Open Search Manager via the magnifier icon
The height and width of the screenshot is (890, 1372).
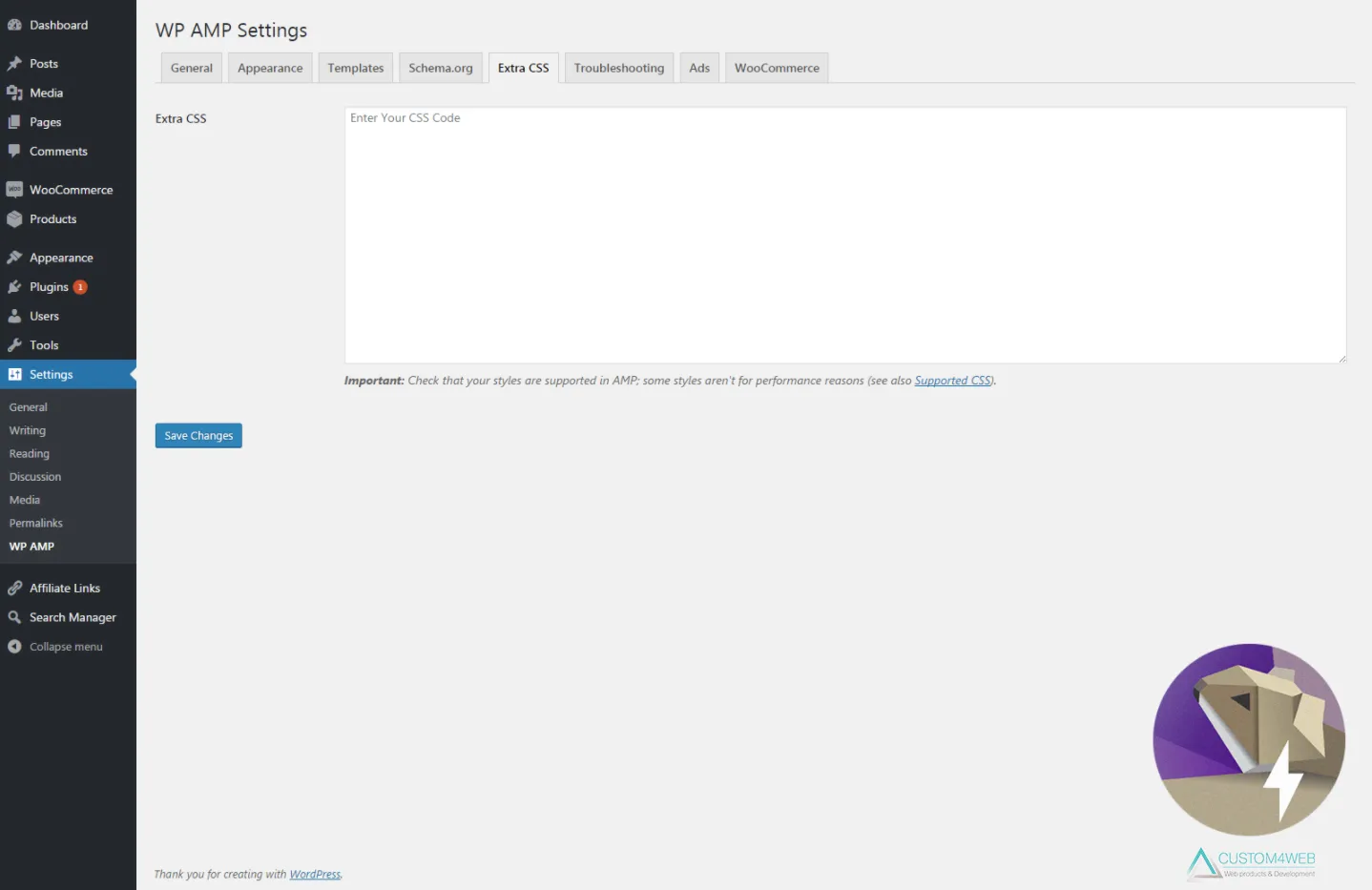pos(15,617)
